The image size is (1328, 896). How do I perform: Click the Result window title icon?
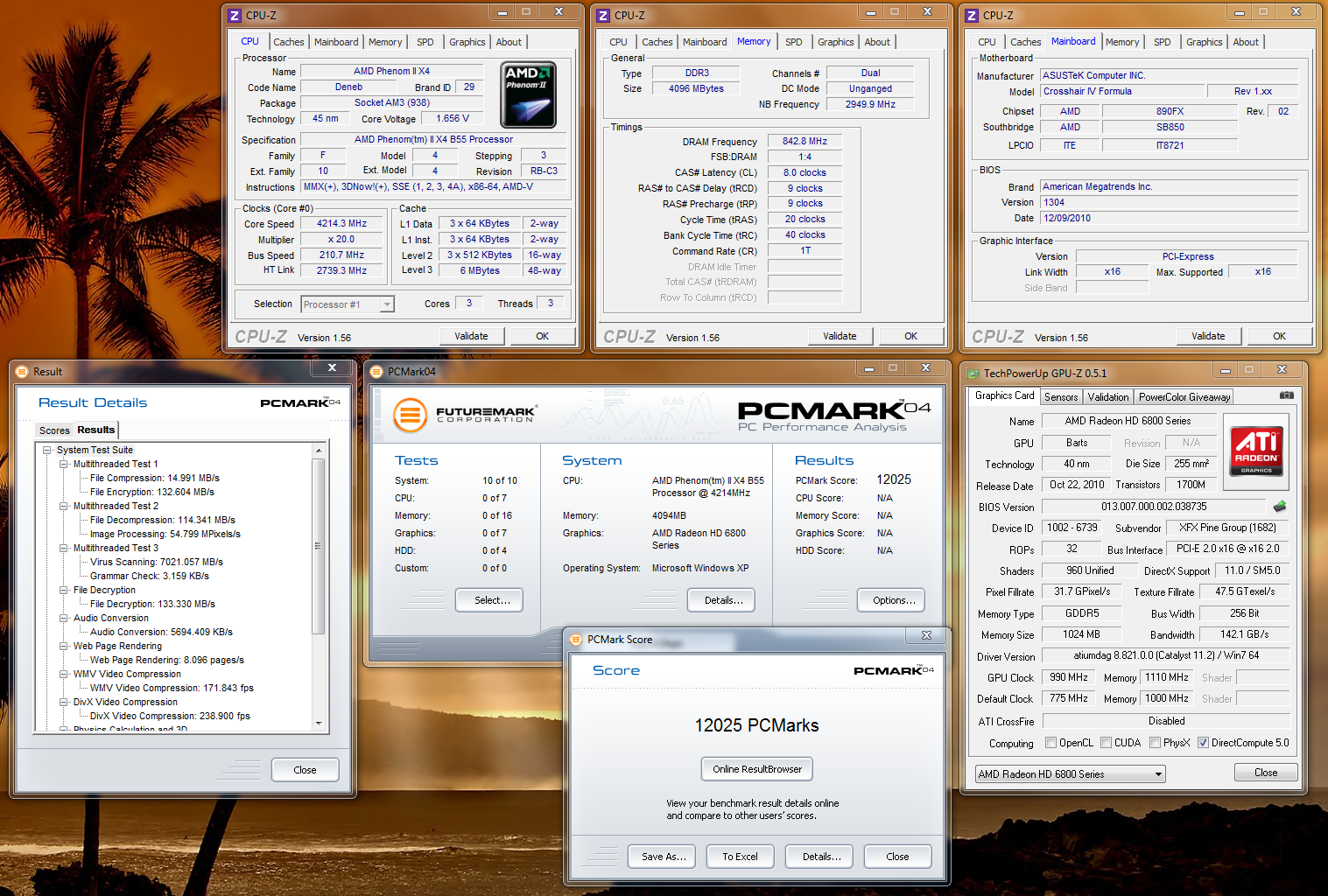pyautogui.click(x=22, y=372)
